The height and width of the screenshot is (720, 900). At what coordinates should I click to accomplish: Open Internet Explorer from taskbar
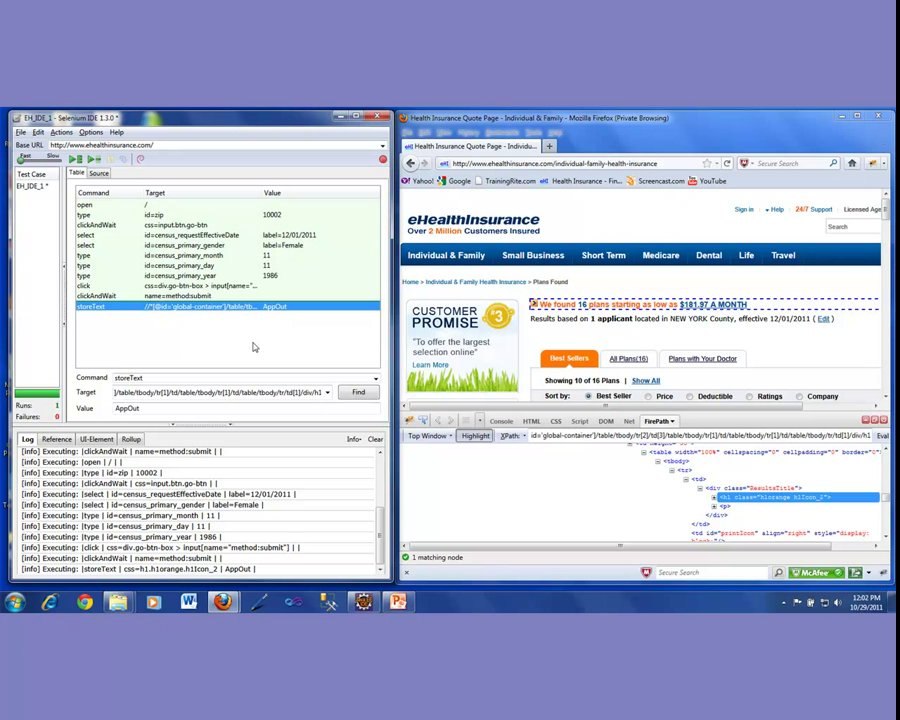50,602
